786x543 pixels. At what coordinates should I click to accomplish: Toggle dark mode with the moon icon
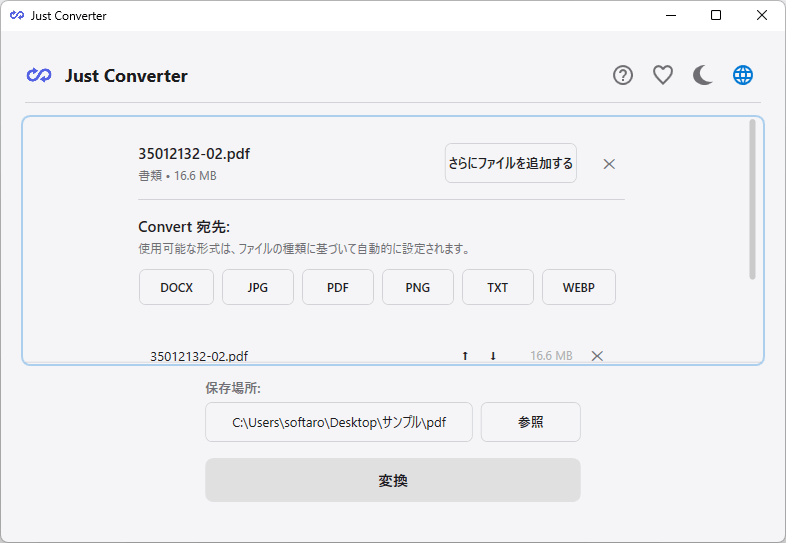click(x=703, y=75)
